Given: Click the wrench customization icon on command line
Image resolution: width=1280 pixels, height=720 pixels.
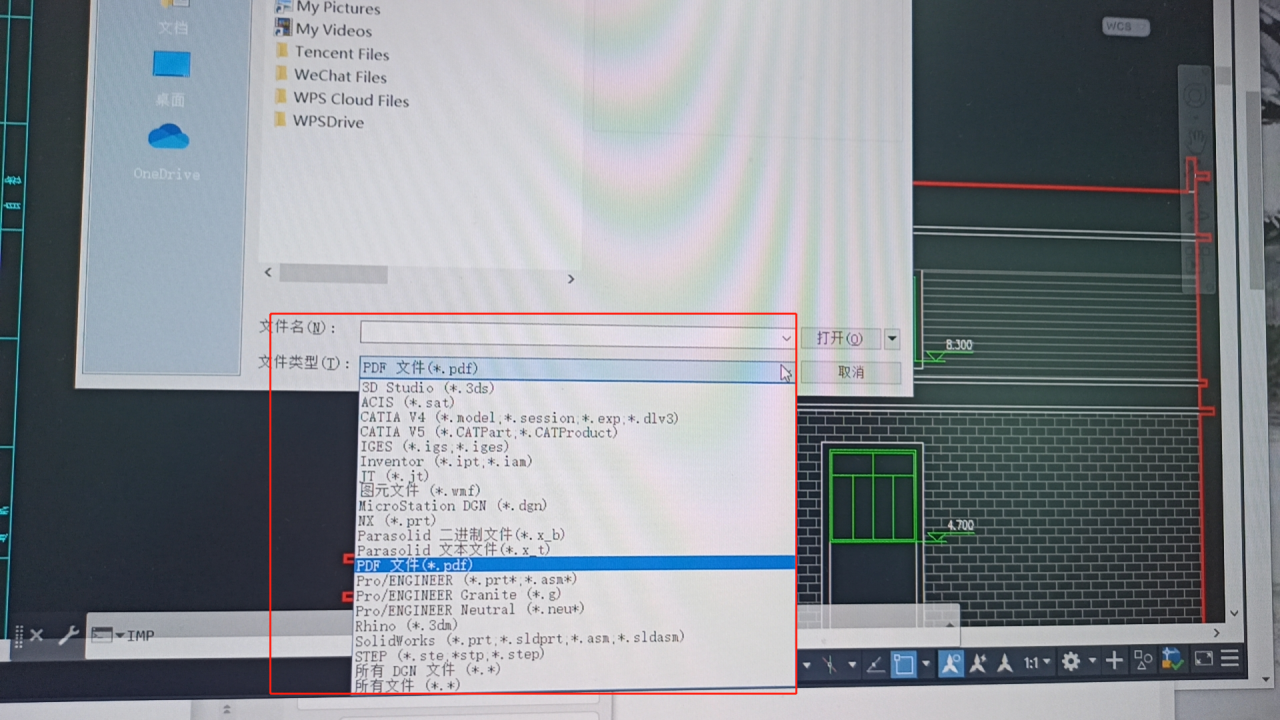Looking at the screenshot, I should [69, 634].
